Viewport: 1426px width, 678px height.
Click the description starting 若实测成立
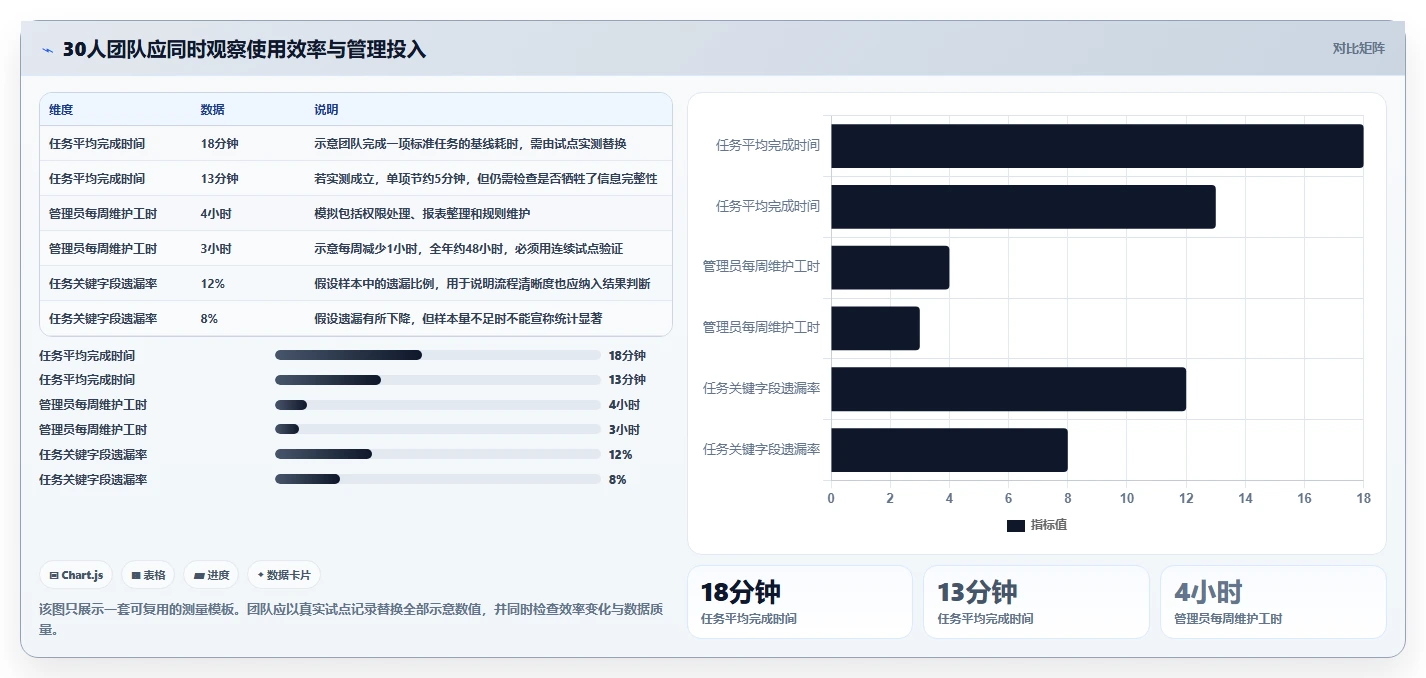point(486,179)
